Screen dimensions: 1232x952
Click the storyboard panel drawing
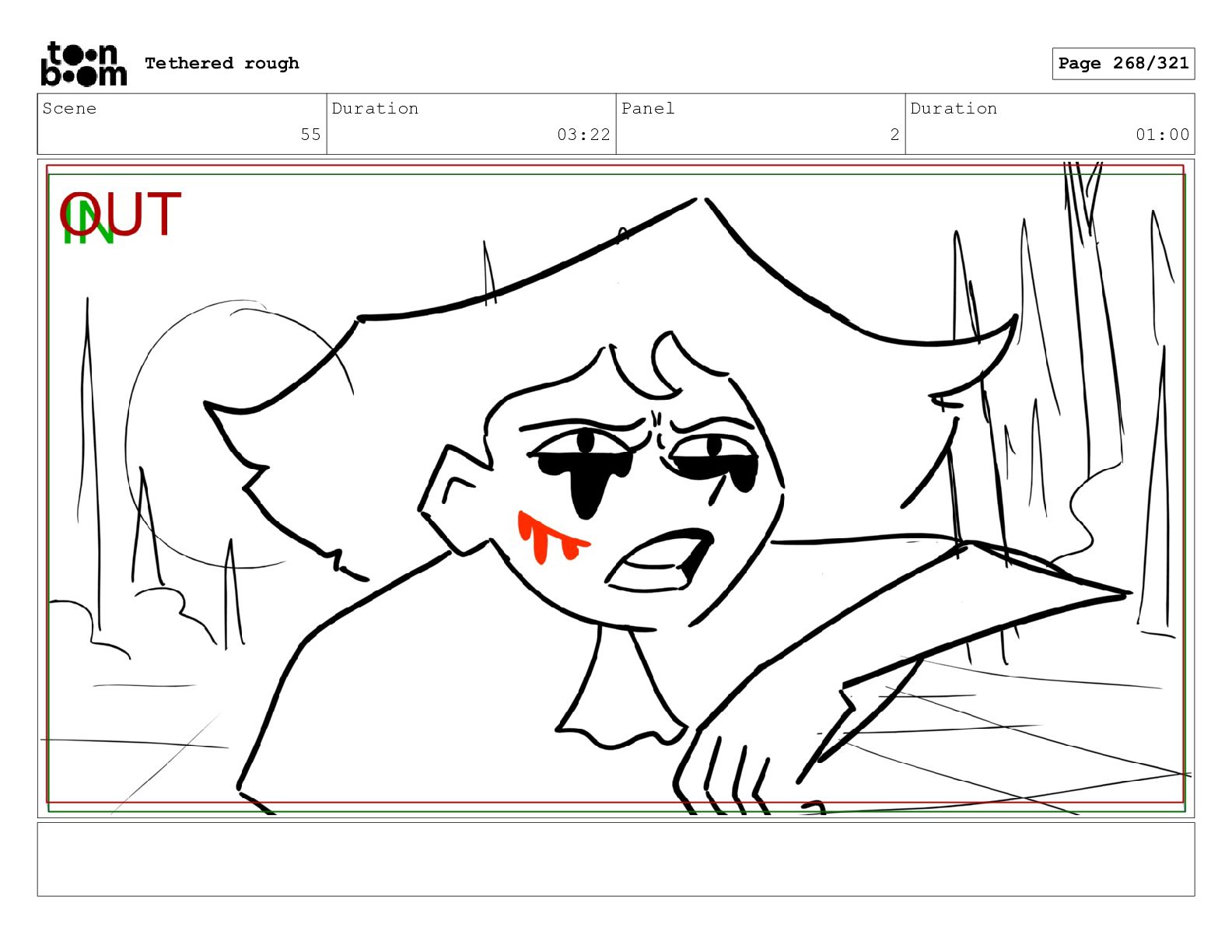(x=616, y=488)
